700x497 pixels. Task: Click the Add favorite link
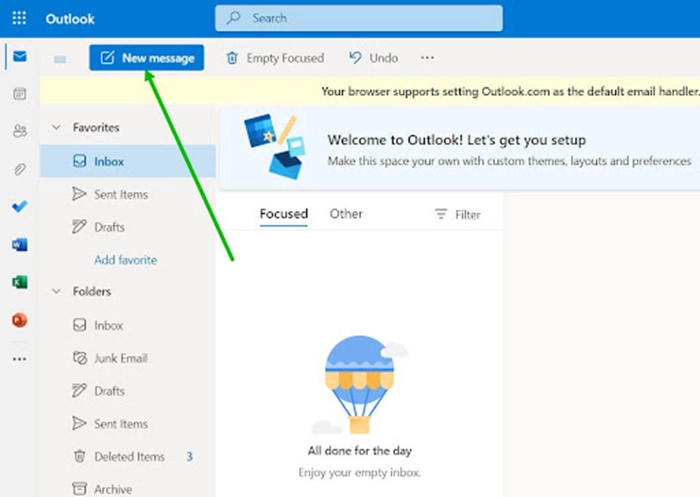(x=125, y=260)
